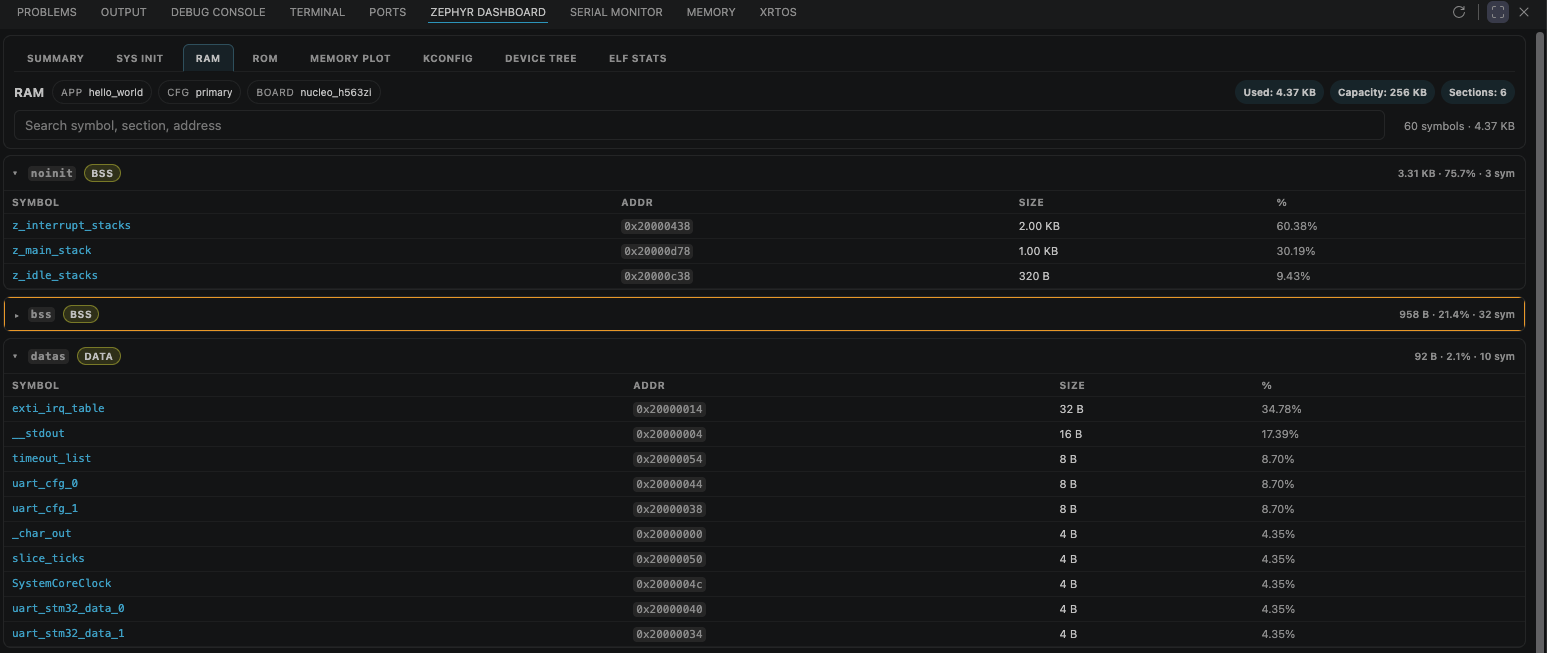The image size is (1547, 653).
Task: Click address 0x20000c38
Action: pos(657,276)
